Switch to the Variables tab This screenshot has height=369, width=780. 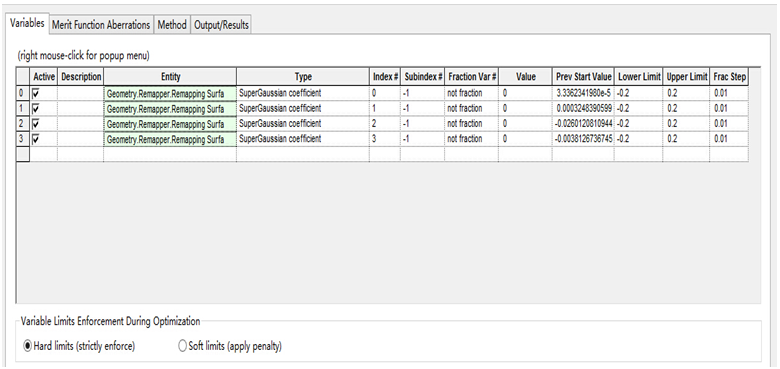[x=27, y=23]
